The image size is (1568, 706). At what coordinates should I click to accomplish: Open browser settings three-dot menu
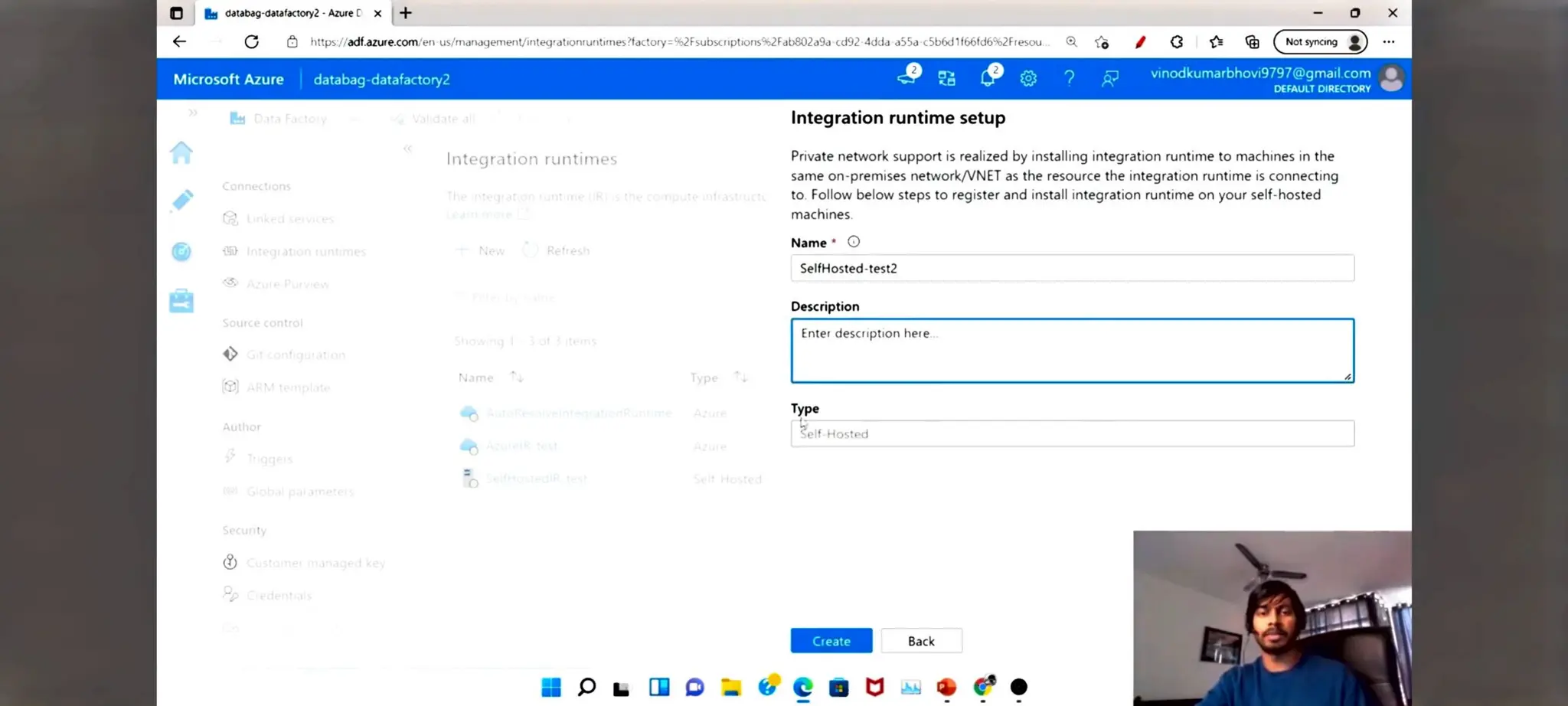click(x=1389, y=42)
